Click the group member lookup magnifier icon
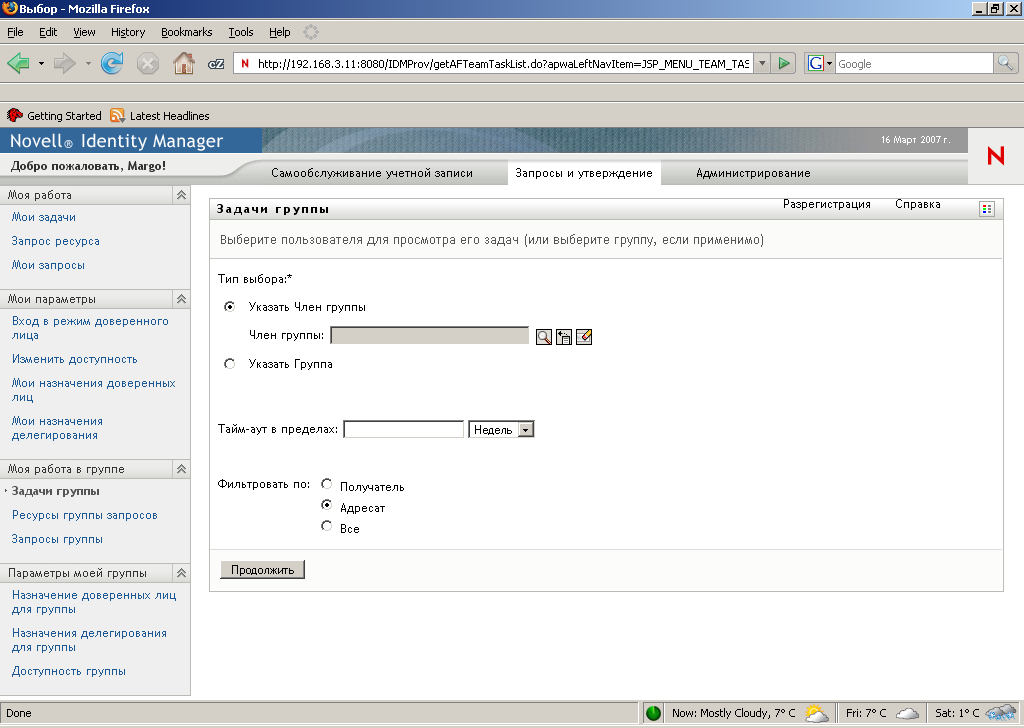This screenshot has height=728, width=1024. click(543, 337)
